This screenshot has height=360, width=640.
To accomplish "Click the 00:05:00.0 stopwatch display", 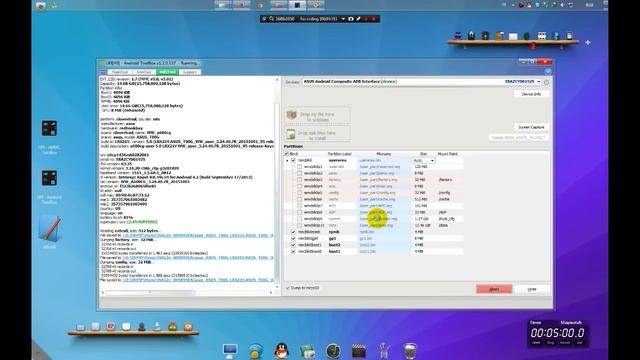I will [557, 333].
